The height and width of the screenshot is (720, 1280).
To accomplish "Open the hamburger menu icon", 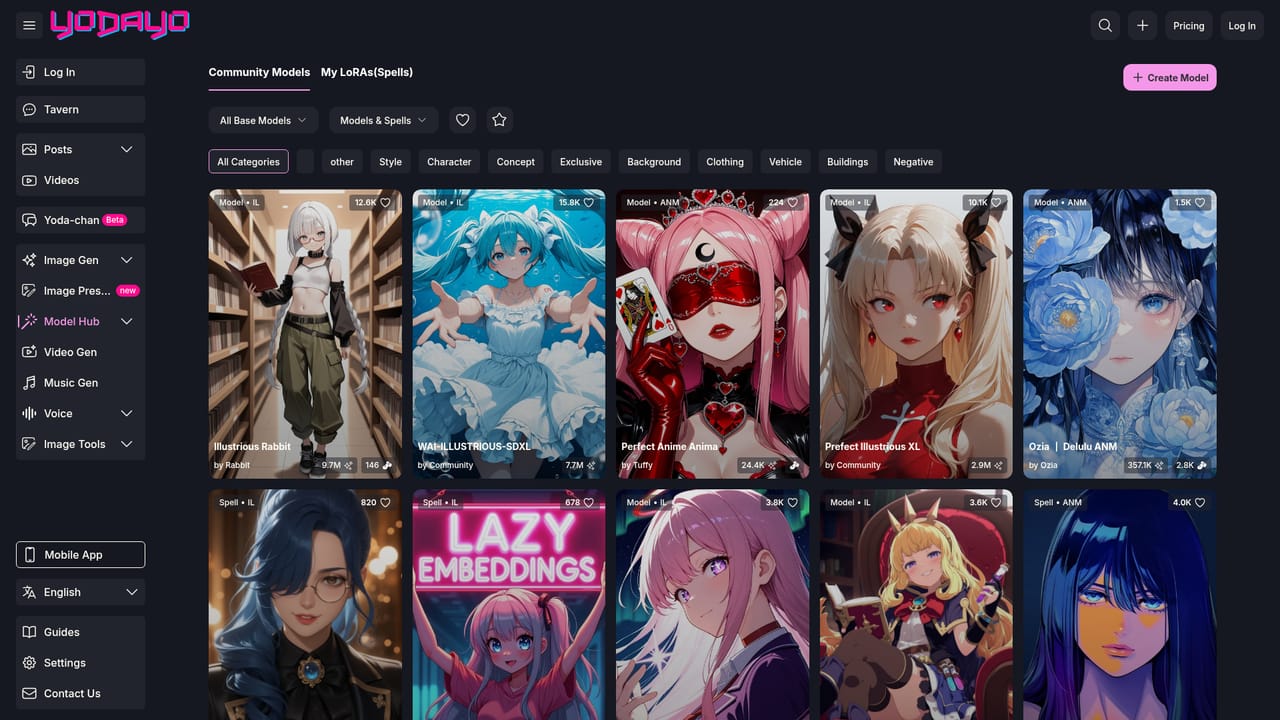I will click(29, 25).
